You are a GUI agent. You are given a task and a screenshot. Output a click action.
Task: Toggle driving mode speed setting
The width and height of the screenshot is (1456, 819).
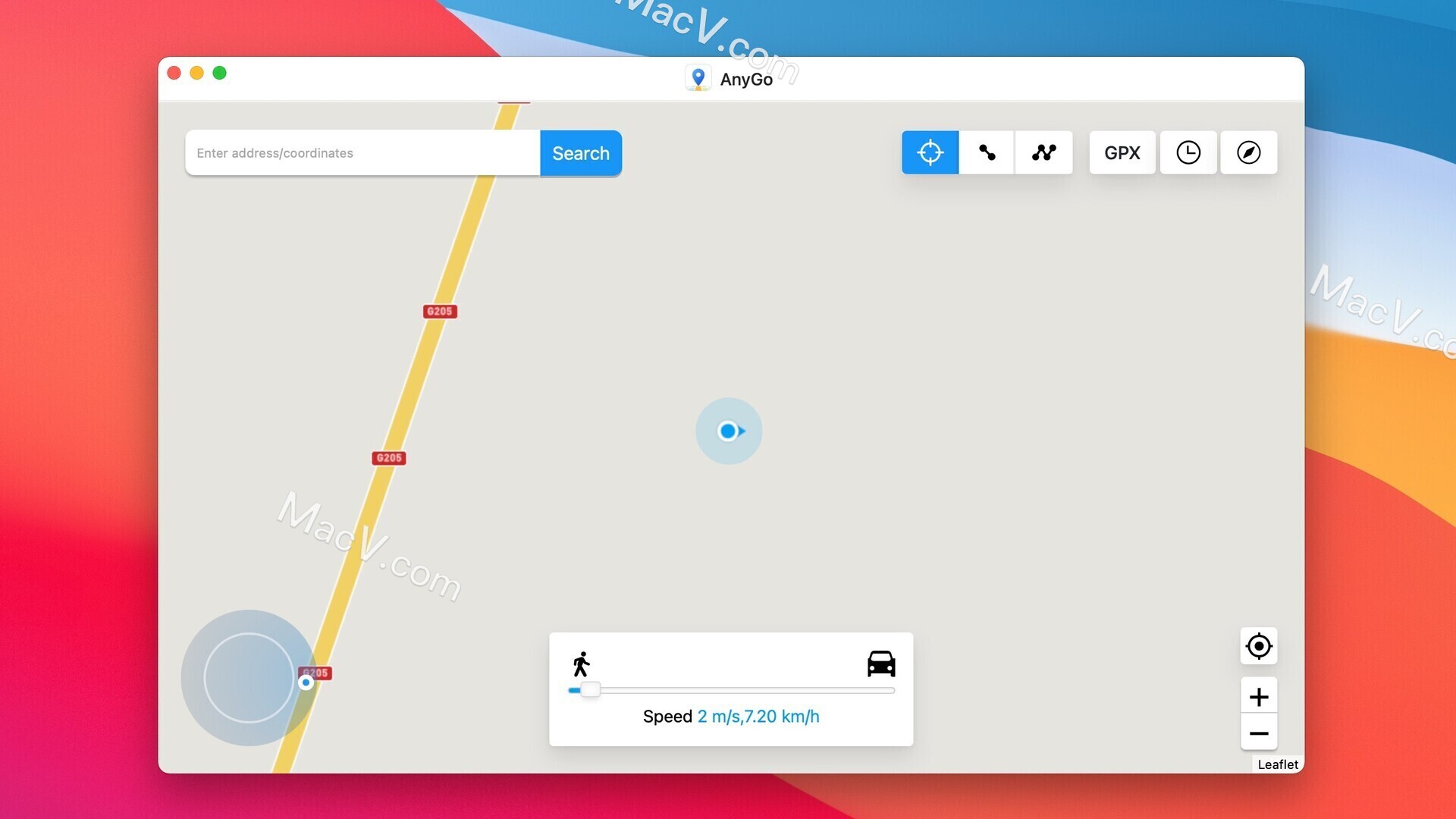coord(880,661)
